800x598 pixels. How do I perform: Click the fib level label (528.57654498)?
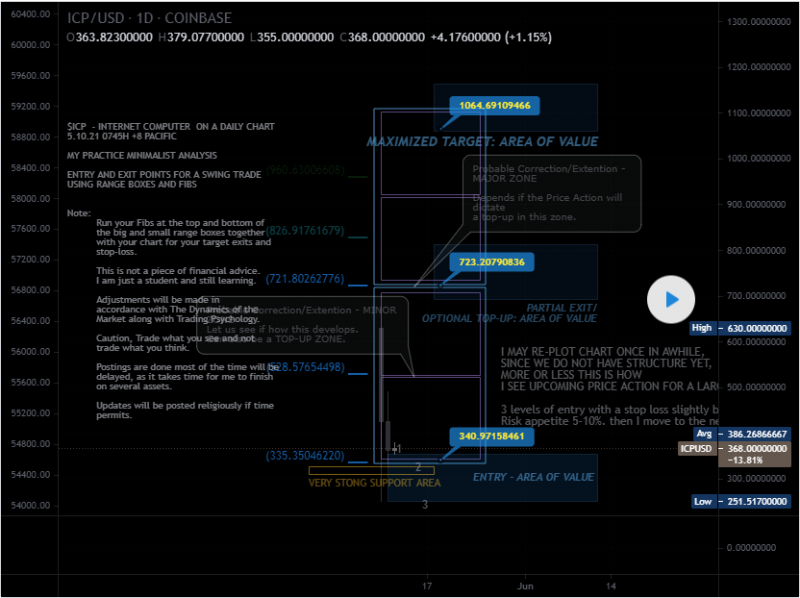click(x=305, y=367)
